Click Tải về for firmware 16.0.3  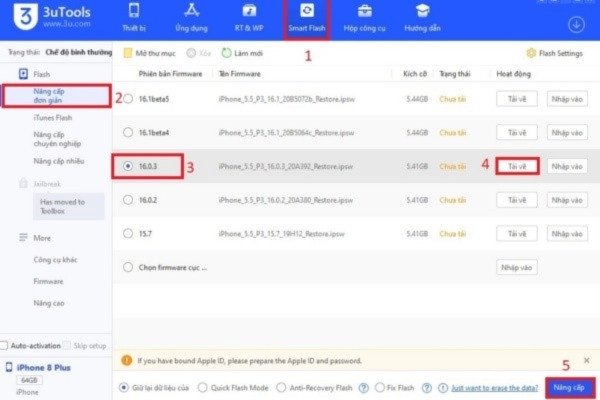[516, 166]
